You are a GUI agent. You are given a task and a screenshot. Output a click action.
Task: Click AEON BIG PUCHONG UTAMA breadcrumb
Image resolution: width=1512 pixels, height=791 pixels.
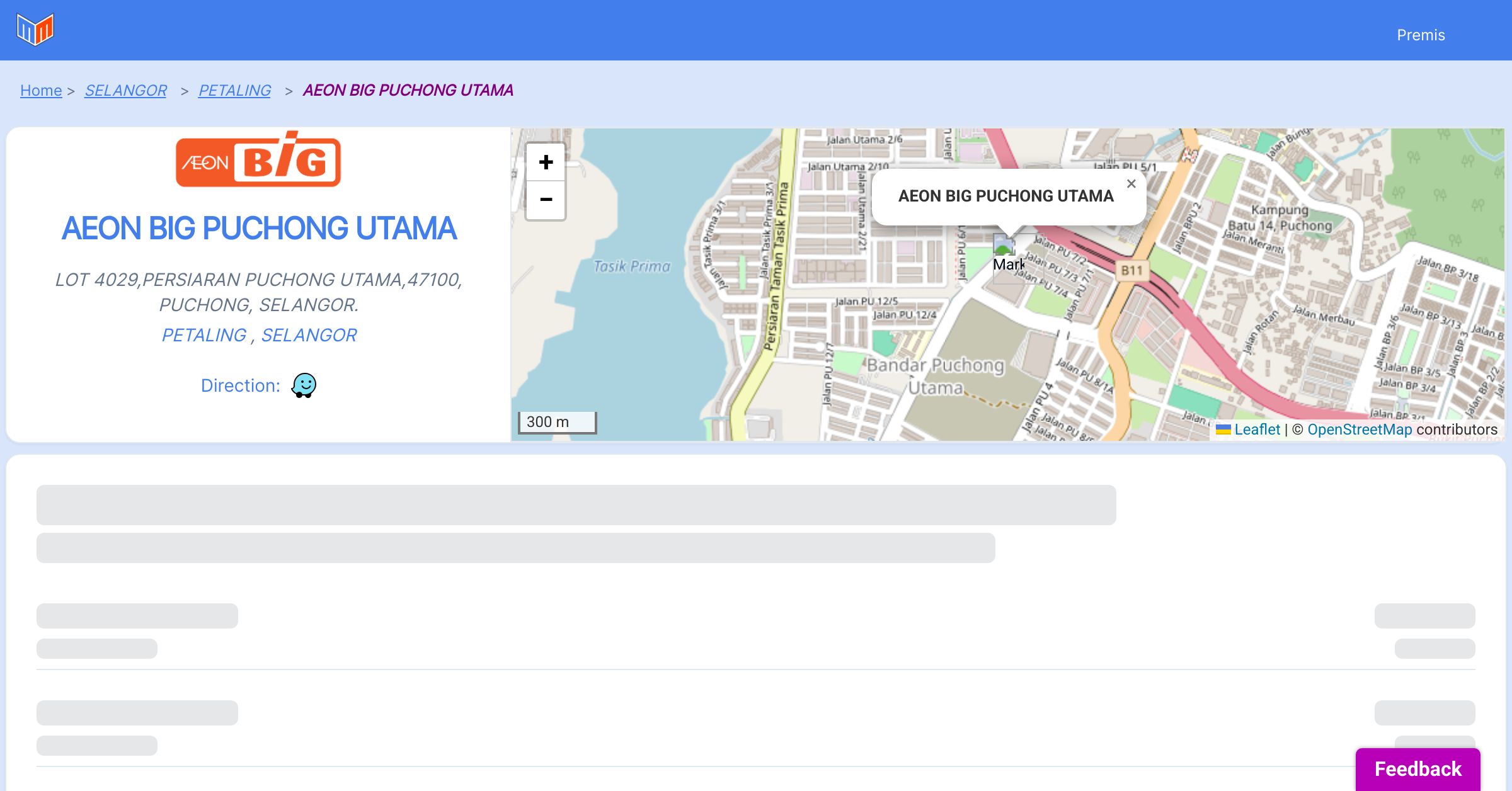click(x=408, y=91)
